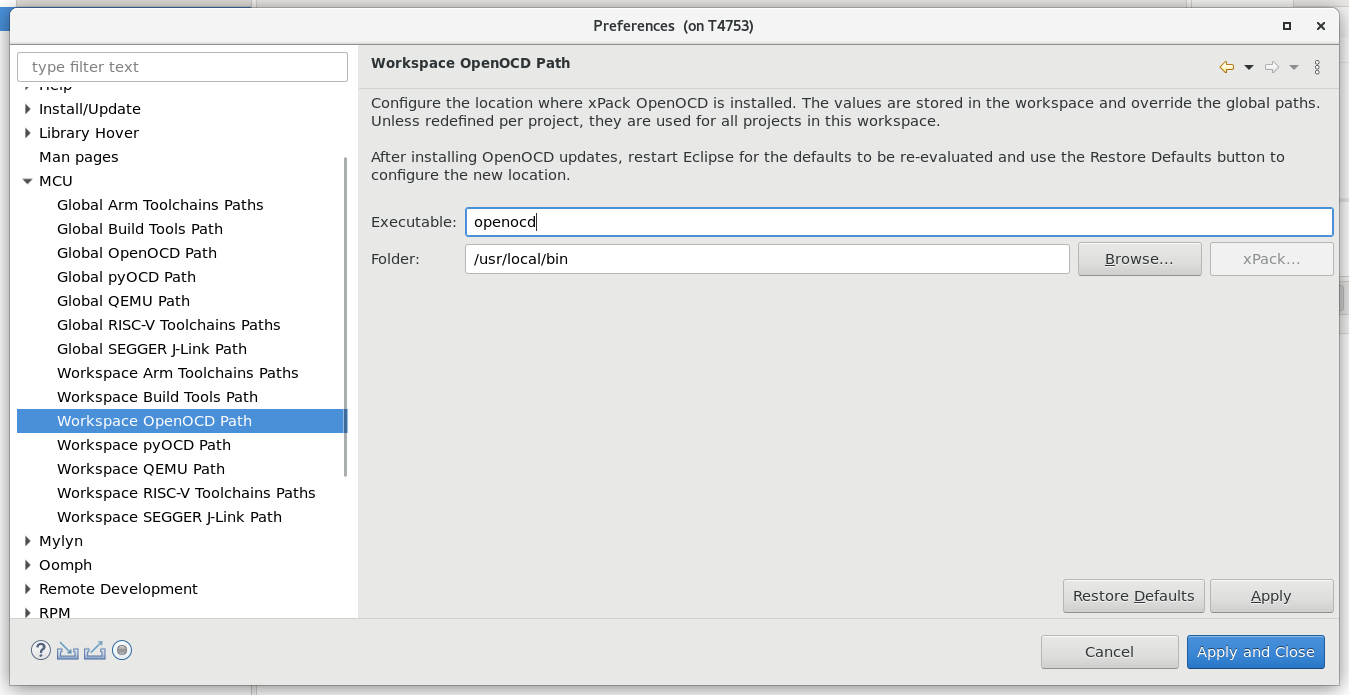This screenshot has height=695, width=1349.
Task: Click Apply and Close
Action: tap(1256, 652)
